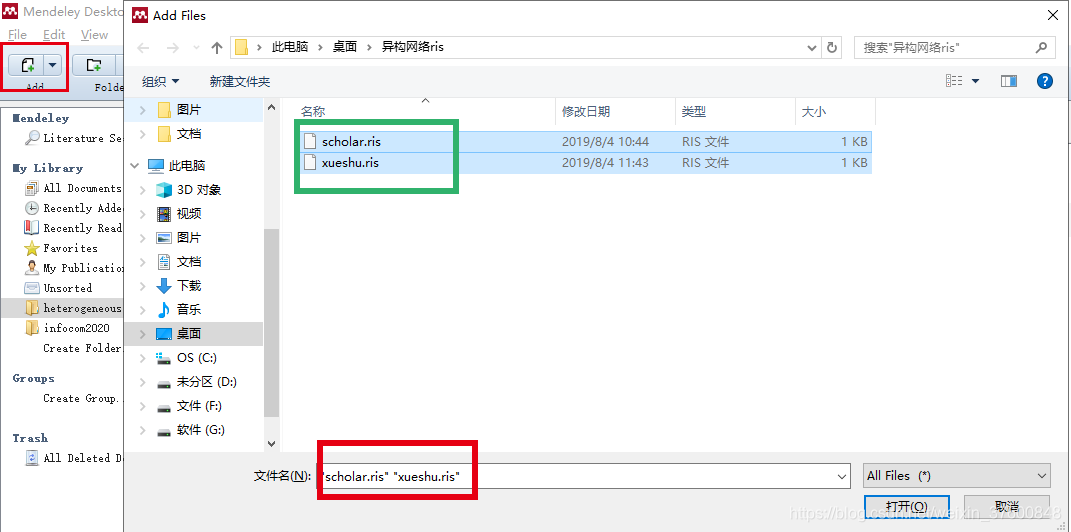1071x532 pixels.
Task: Click the 文件名 input field
Action: 583,475
